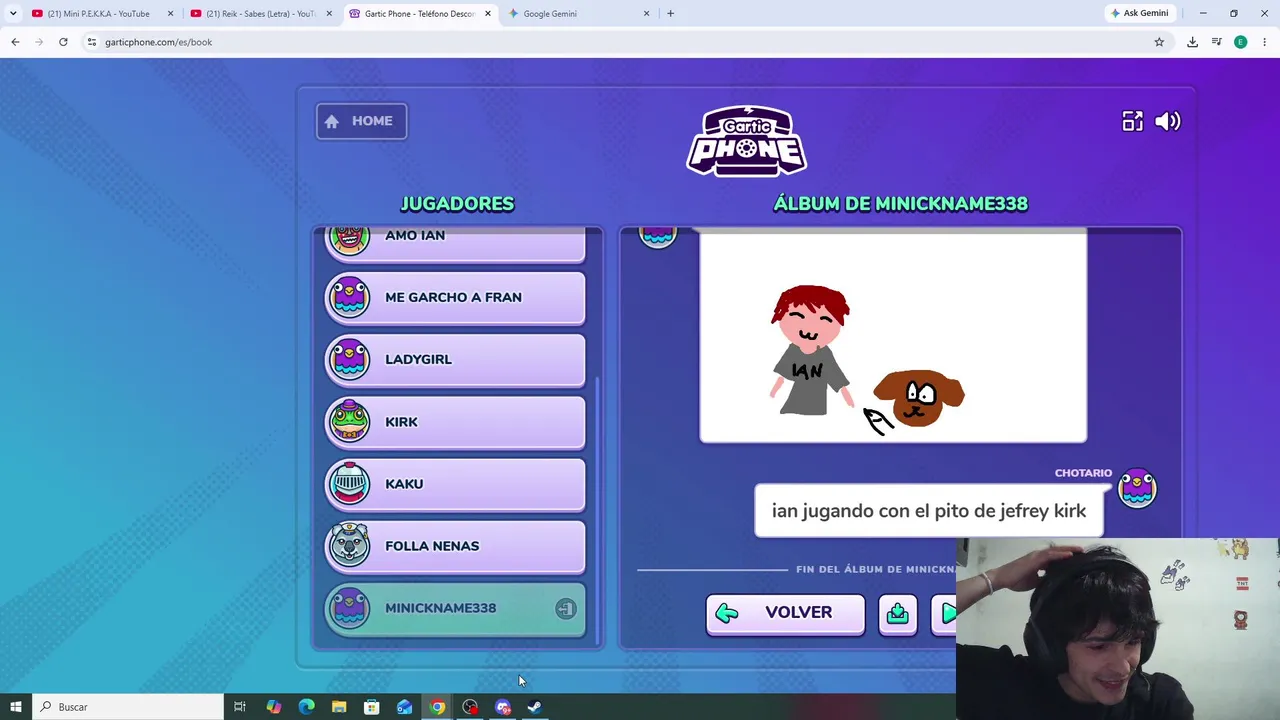1280x720 pixels.
Task: Go back one page in browser
Action: pyautogui.click(x=15, y=42)
